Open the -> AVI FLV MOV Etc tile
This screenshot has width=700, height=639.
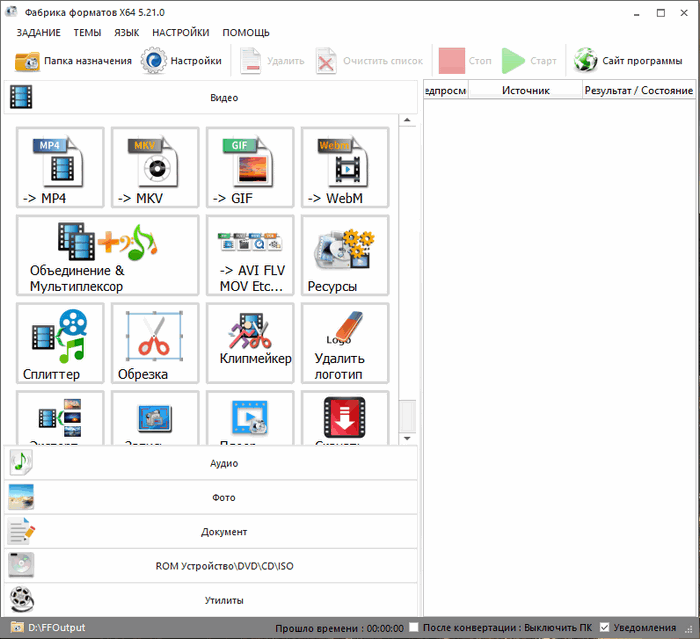[250, 255]
